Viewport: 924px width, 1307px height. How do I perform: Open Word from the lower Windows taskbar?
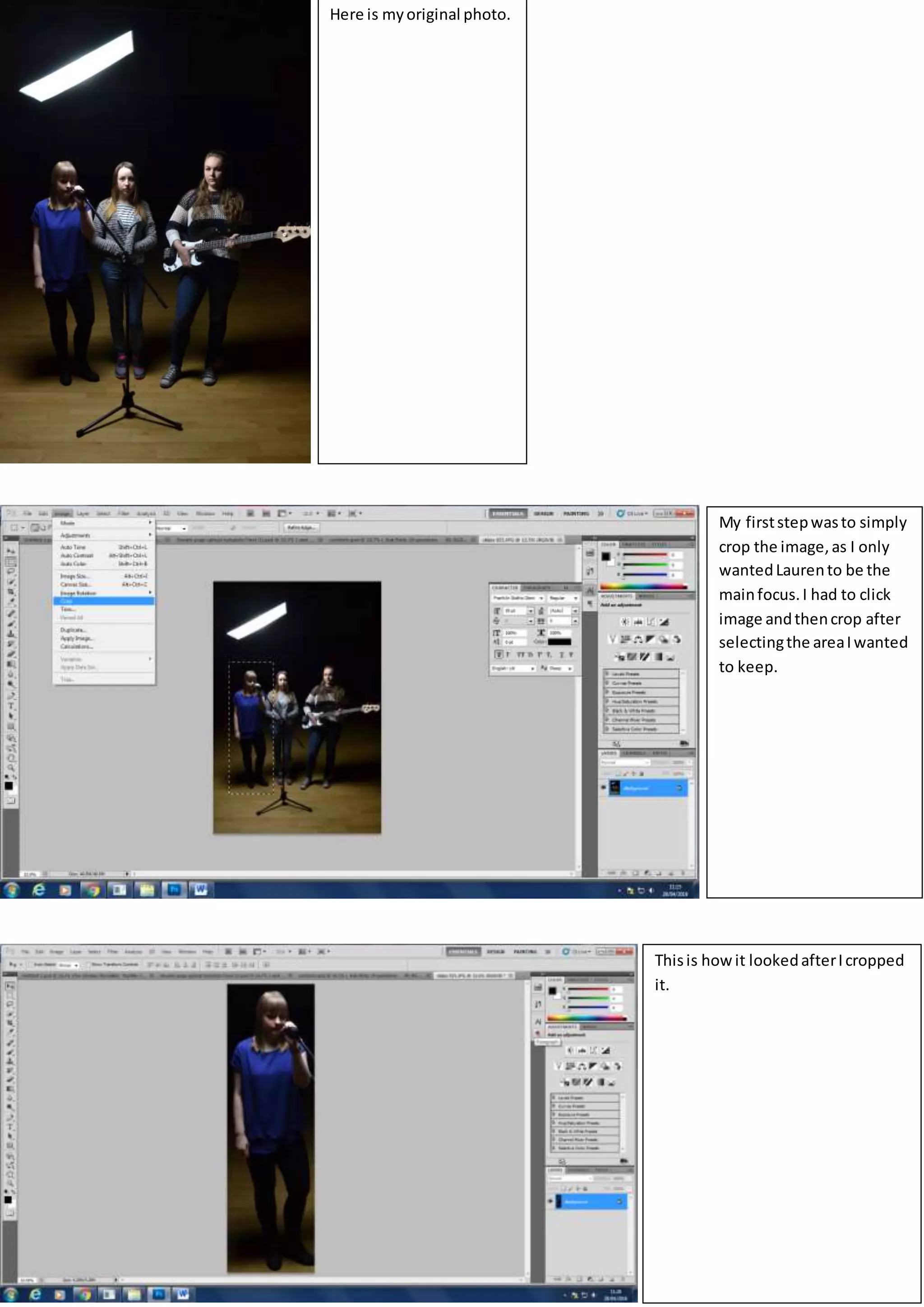tap(182, 1294)
